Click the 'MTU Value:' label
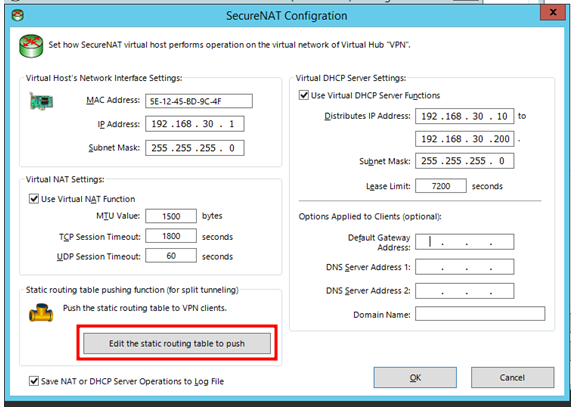This screenshot has width=573, height=410. (118, 216)
